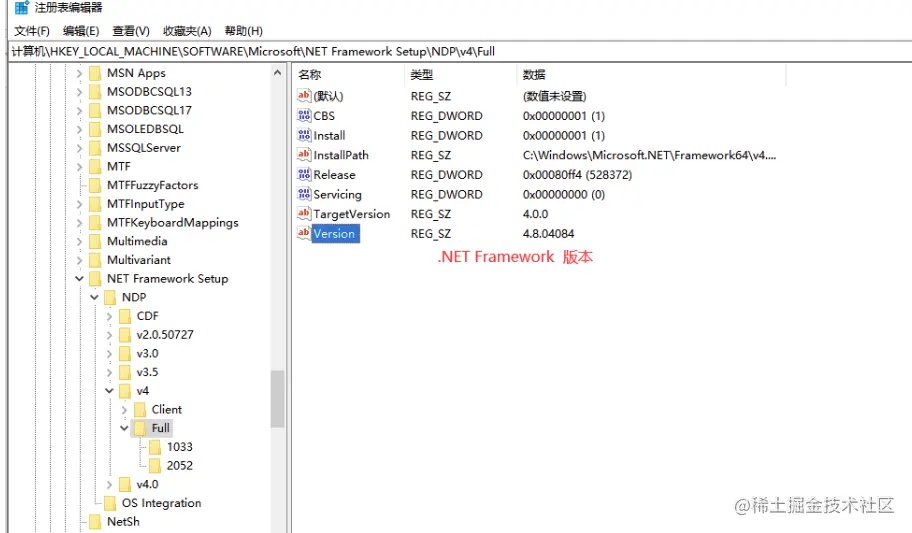
Task: Click the NDP folder icon
Action: (110, 297)
